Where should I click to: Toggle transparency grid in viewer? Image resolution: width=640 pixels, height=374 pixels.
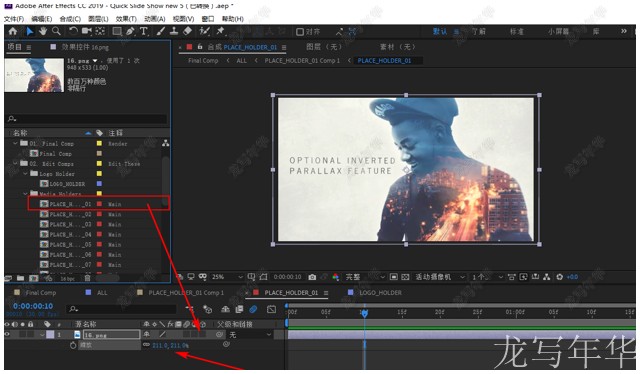[x=405, y=277]
